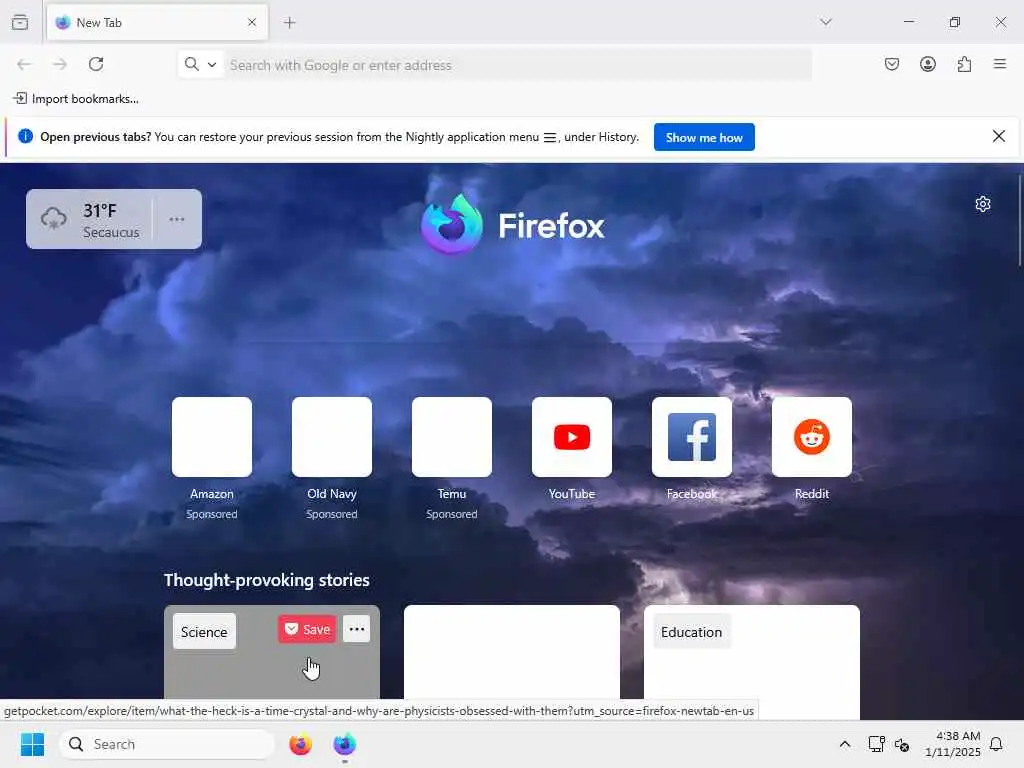Open the weather widget three-dot menu
Image resolution: width=1024 pixels, height=768 pixels.
tap(177, 219)
